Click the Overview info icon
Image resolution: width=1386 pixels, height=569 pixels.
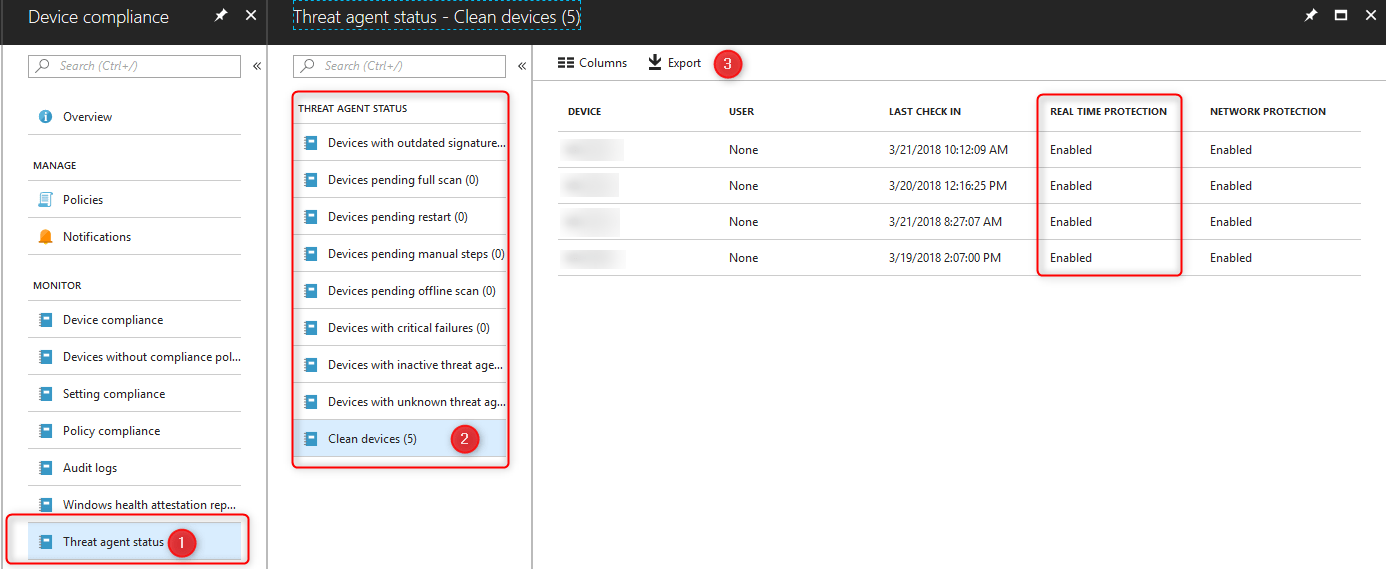click(45, 117)
